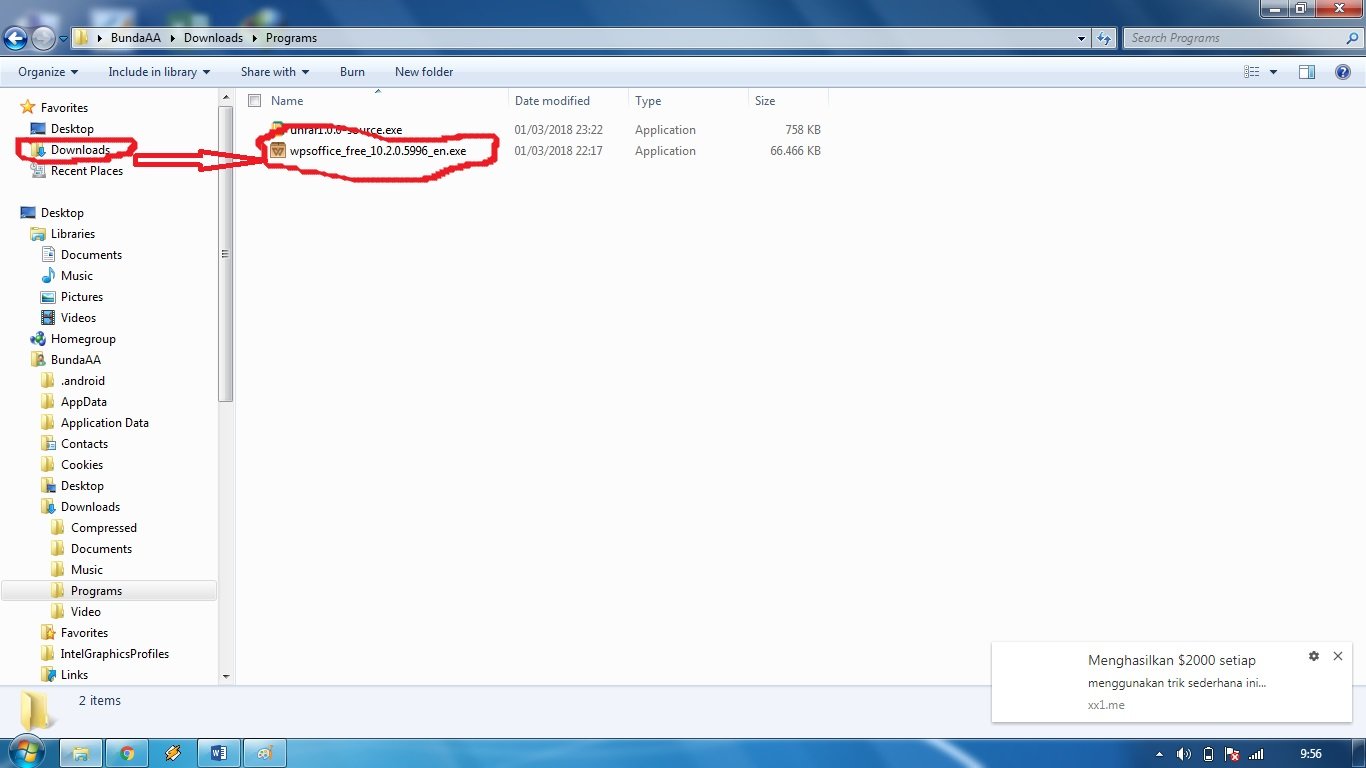This screenshot has width=1366, height=768.
Task: Open Google Chrome from taskbar
Action: 127,753
